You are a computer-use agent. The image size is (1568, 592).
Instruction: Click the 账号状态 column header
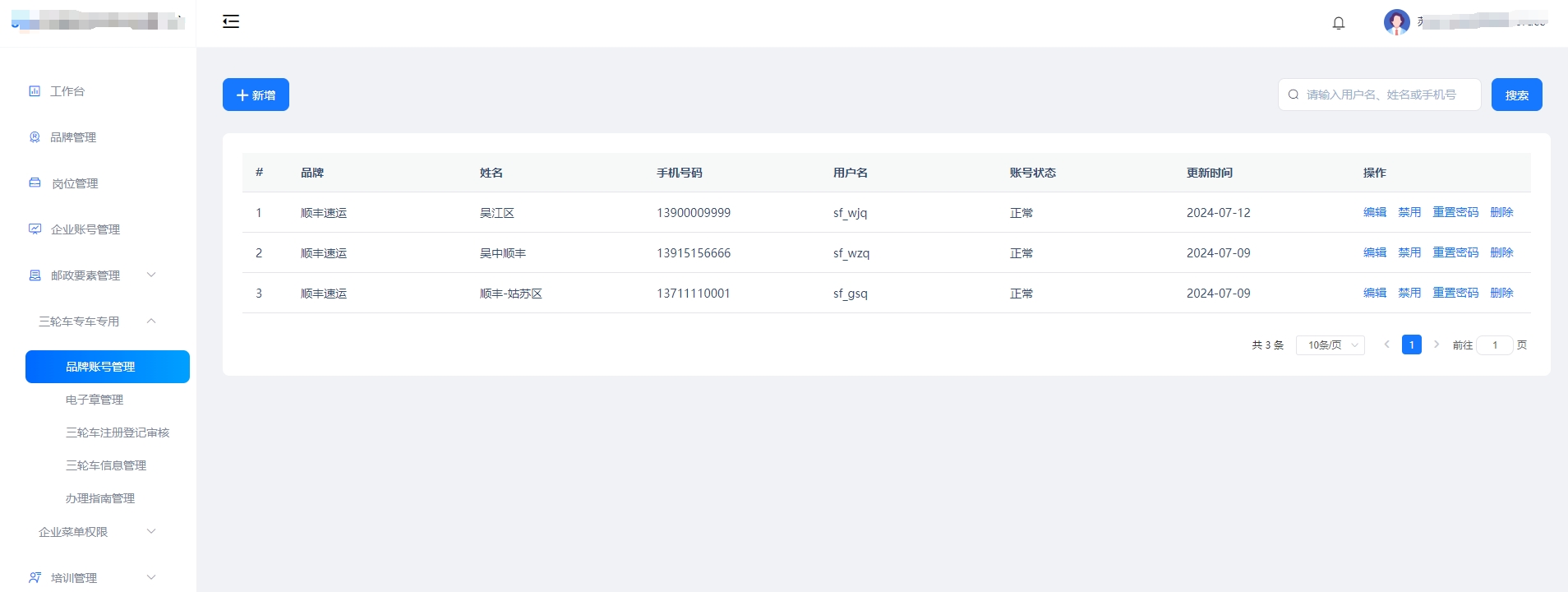pos(1033,173)
